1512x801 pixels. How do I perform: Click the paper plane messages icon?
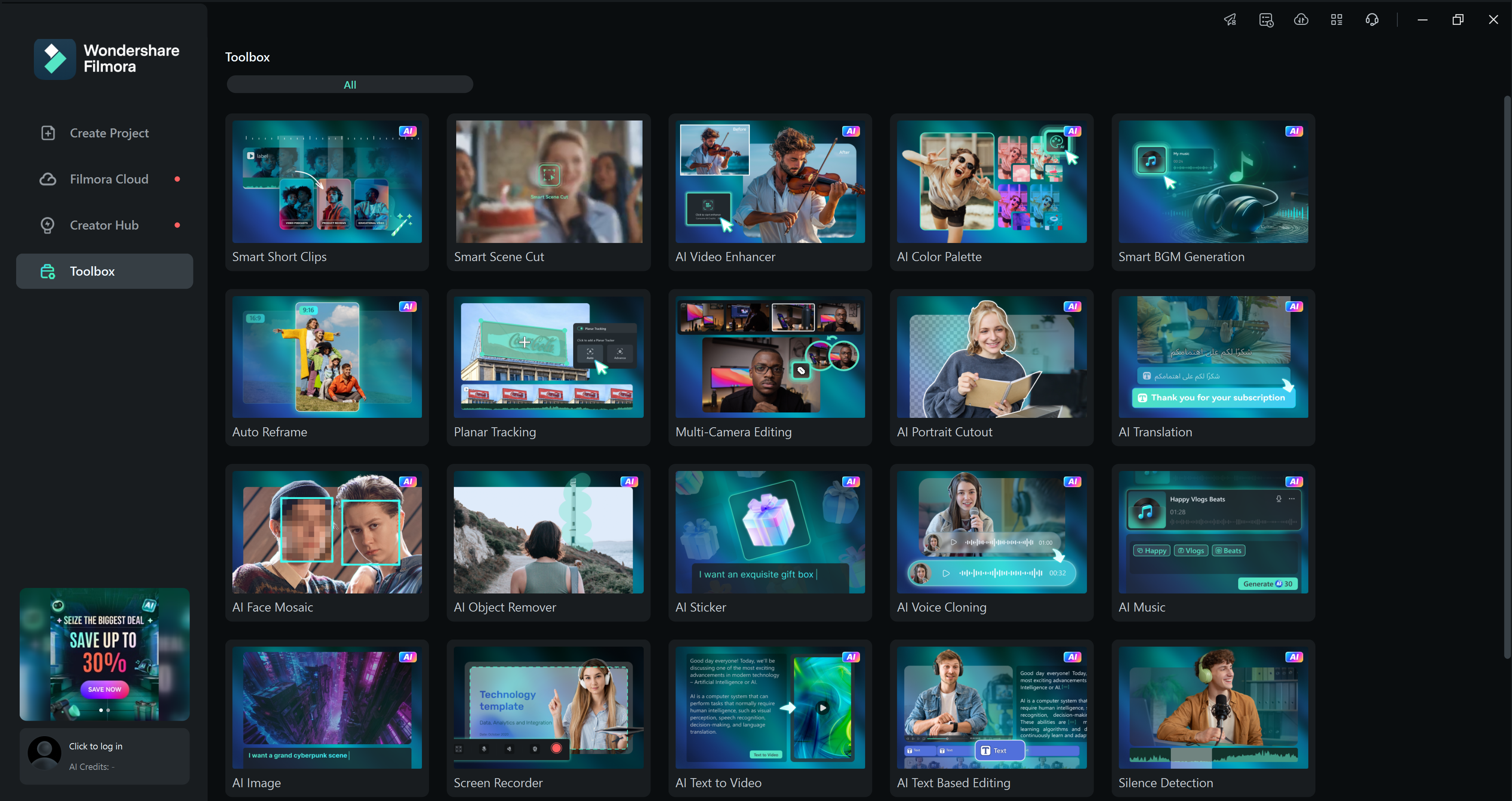1230,20
